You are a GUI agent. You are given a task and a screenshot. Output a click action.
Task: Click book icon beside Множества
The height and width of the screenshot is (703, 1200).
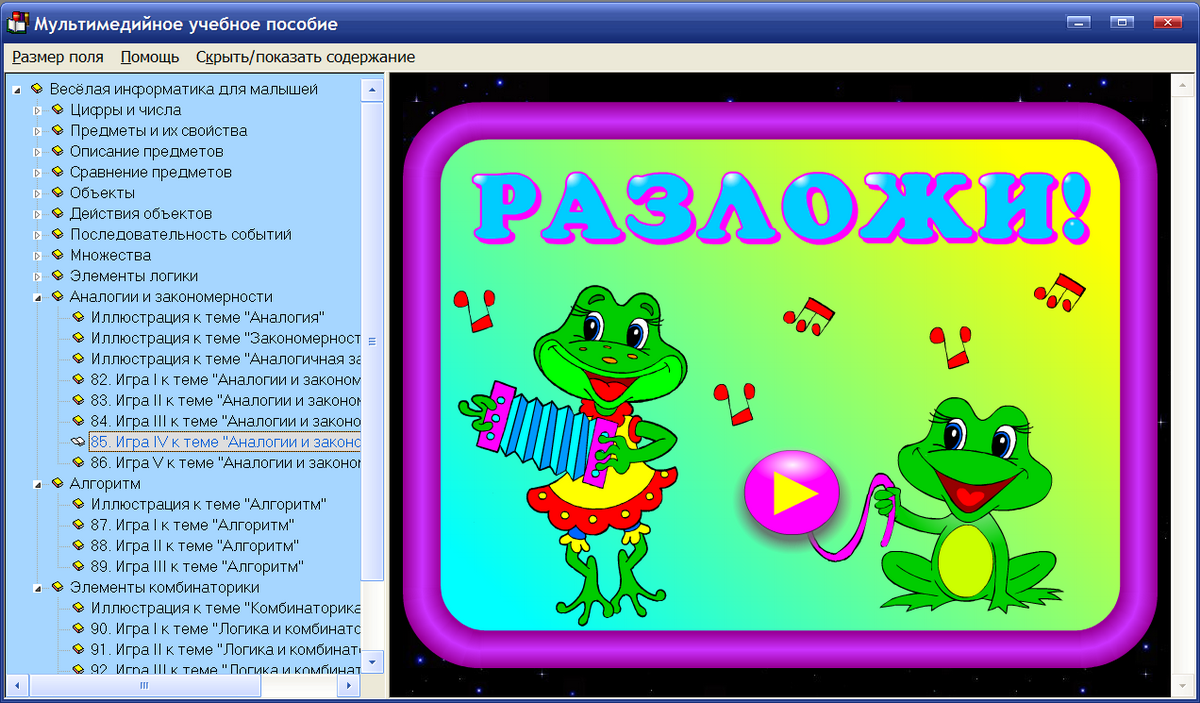tap(57, 255)
